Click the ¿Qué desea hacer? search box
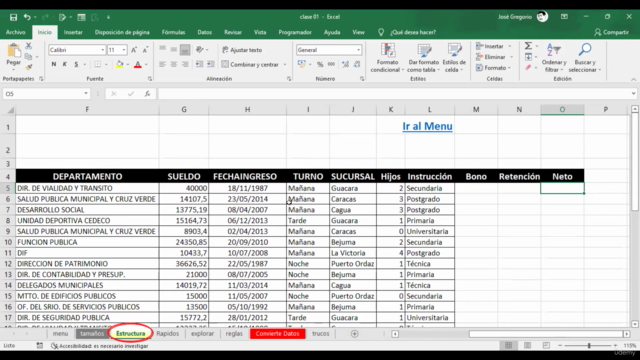The width and height of the screenshot is (640, 360). pos(413,32)
